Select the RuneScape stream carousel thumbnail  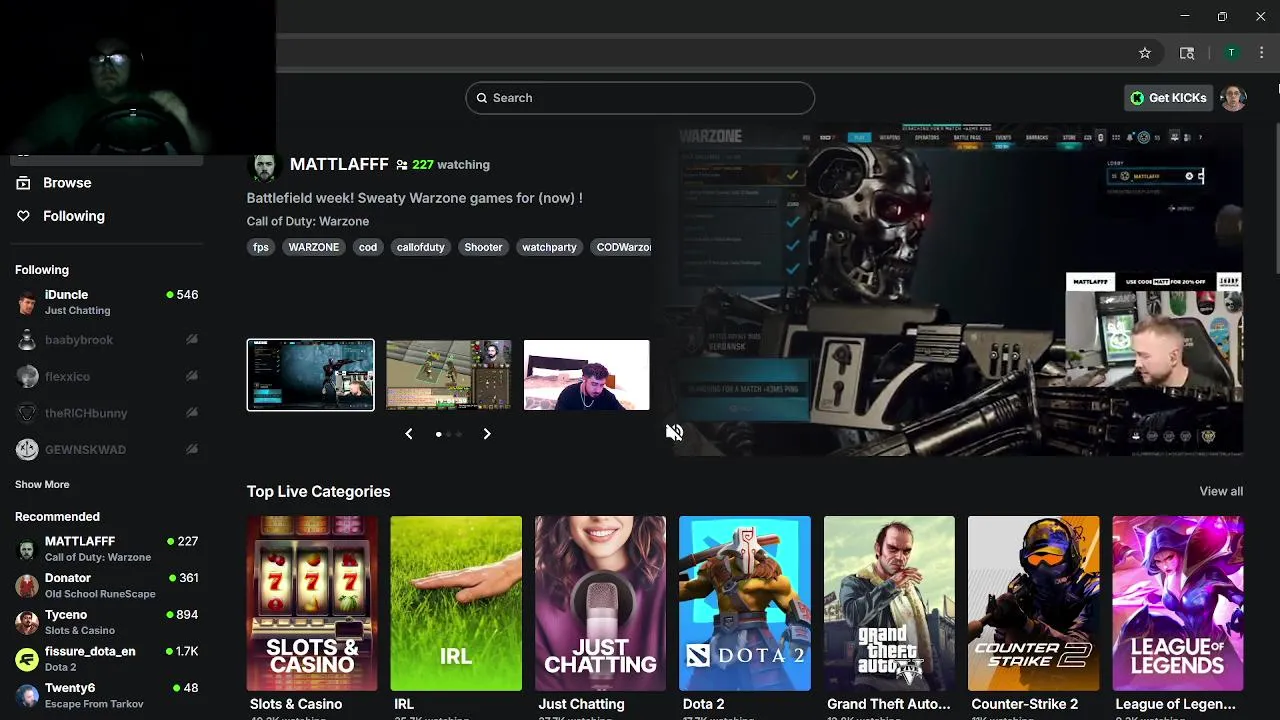[449, 375]
